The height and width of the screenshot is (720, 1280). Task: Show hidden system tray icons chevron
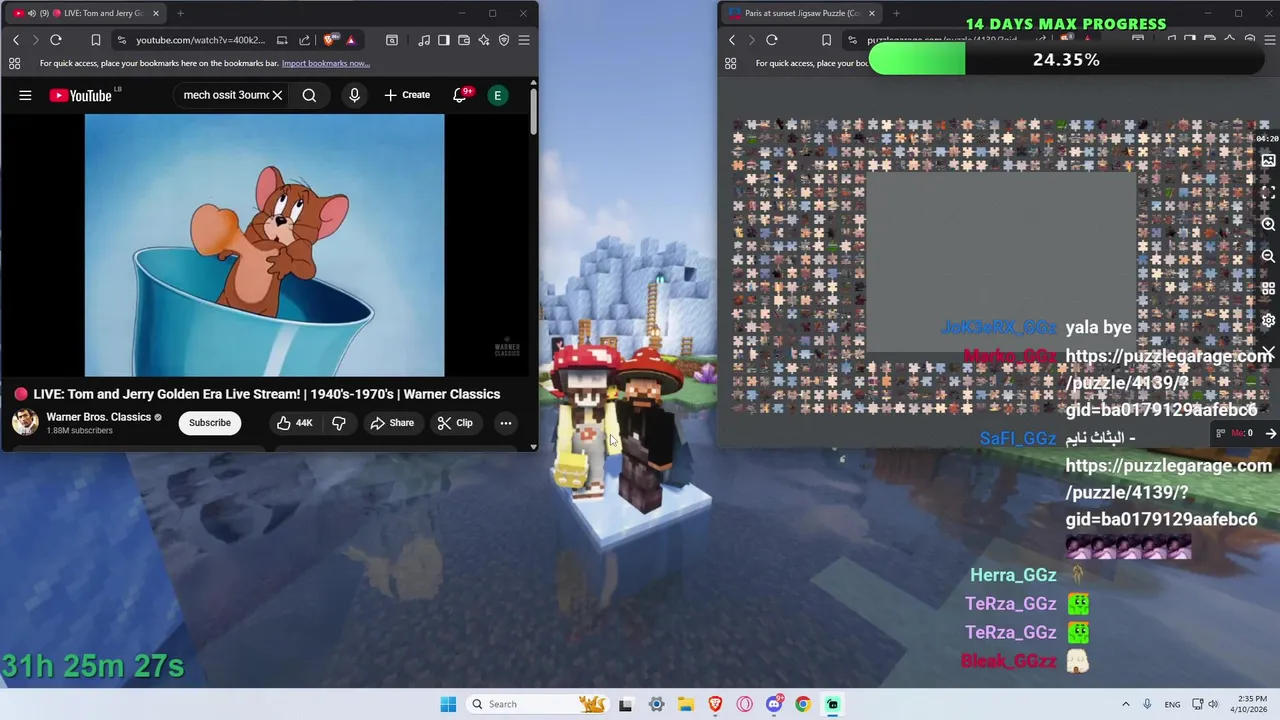coord(1125,704)
